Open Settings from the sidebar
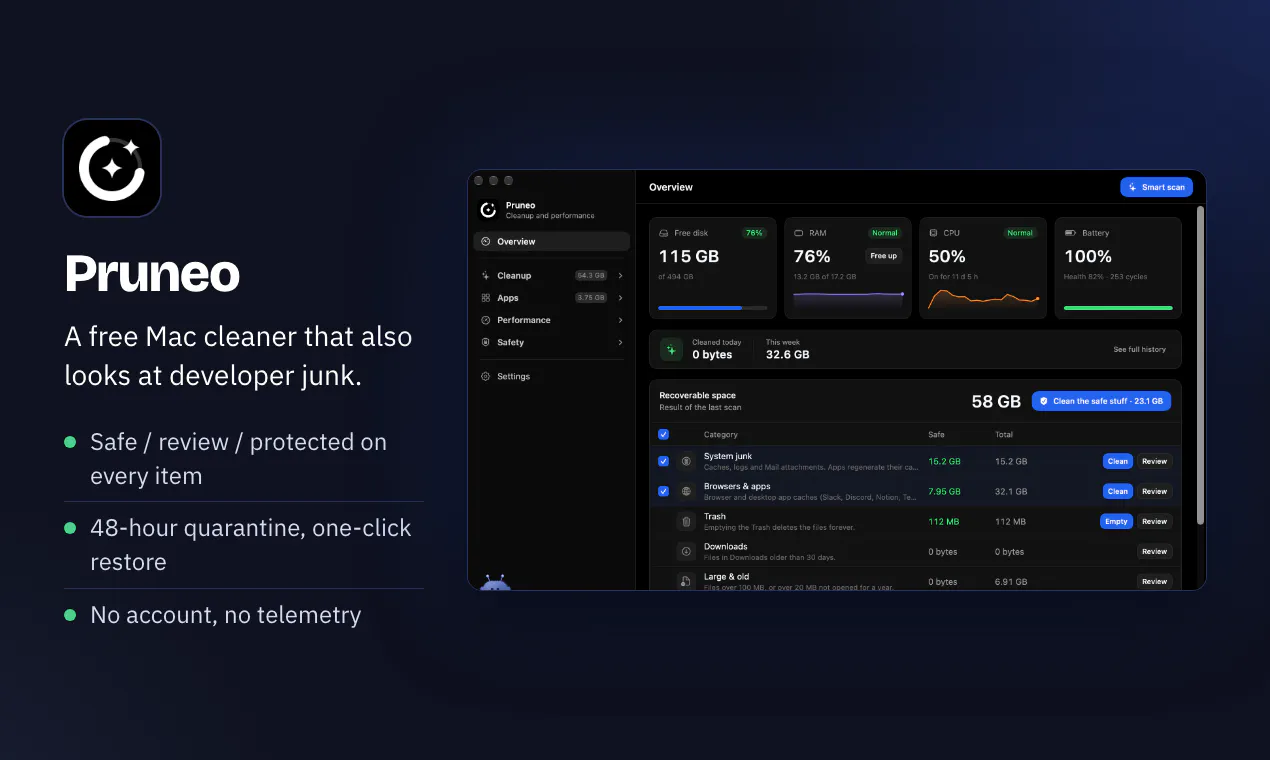1270x760 pixels. 552,377
